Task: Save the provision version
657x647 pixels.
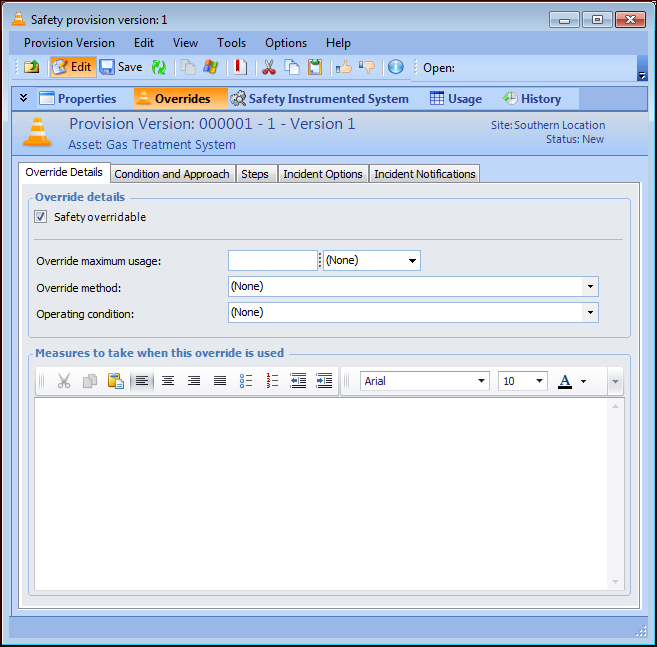Action: [x=121, y=67]
